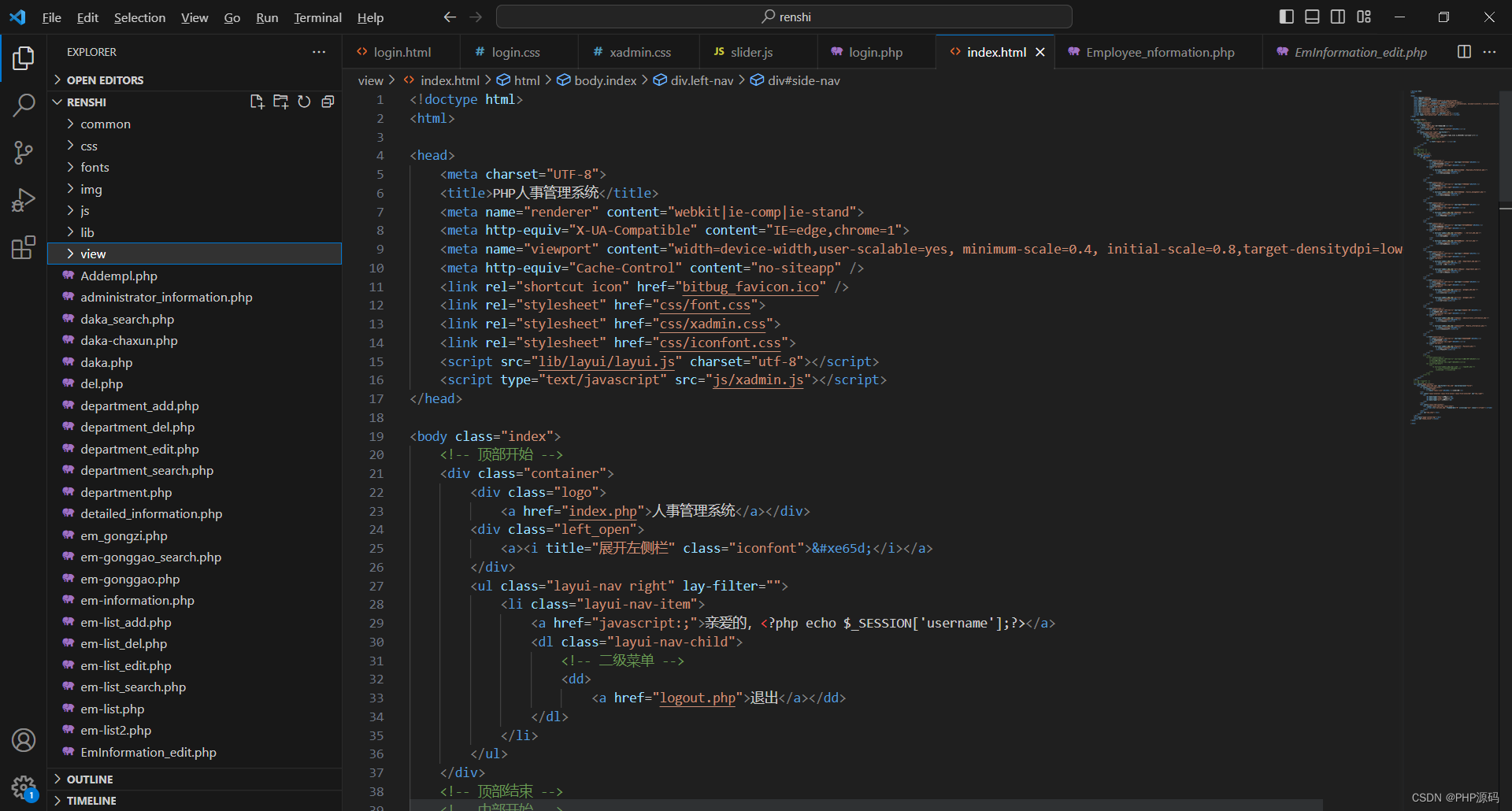Viewport: 1512px width, 811px height.
Task: Go back using navigation arrow
Action: coord(450,17)
